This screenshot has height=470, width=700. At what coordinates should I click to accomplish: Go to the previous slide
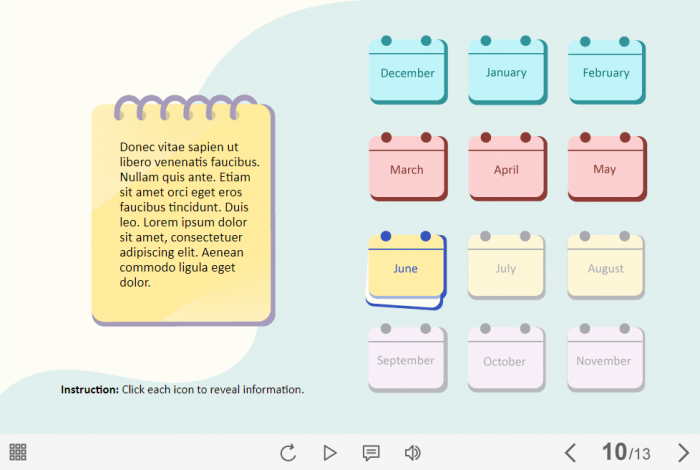[x=570, y=453]
